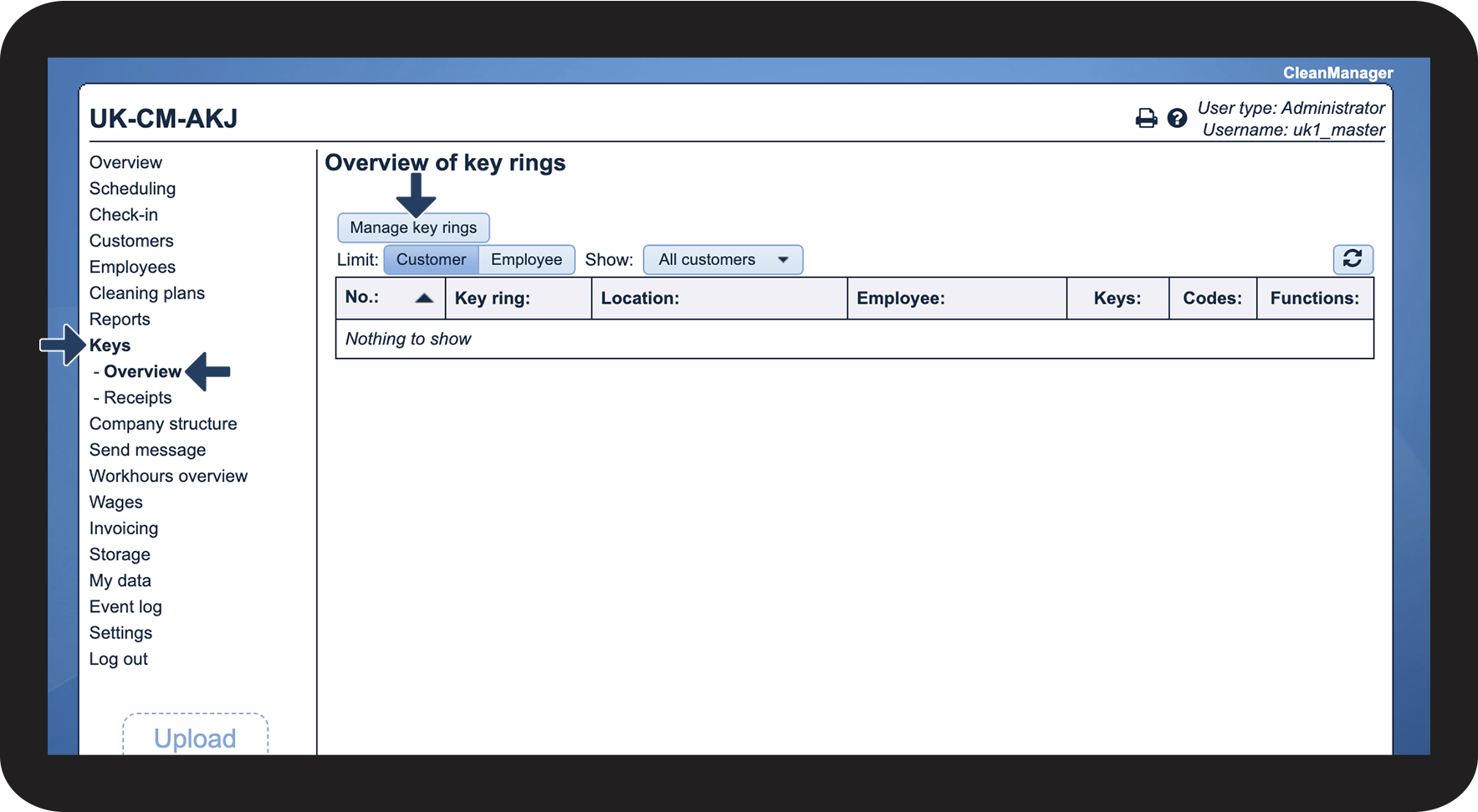Open Keys Overview submenu item
Image resolution: width=1478 pixels, height=812 pixels.
[x=142, y=371]
